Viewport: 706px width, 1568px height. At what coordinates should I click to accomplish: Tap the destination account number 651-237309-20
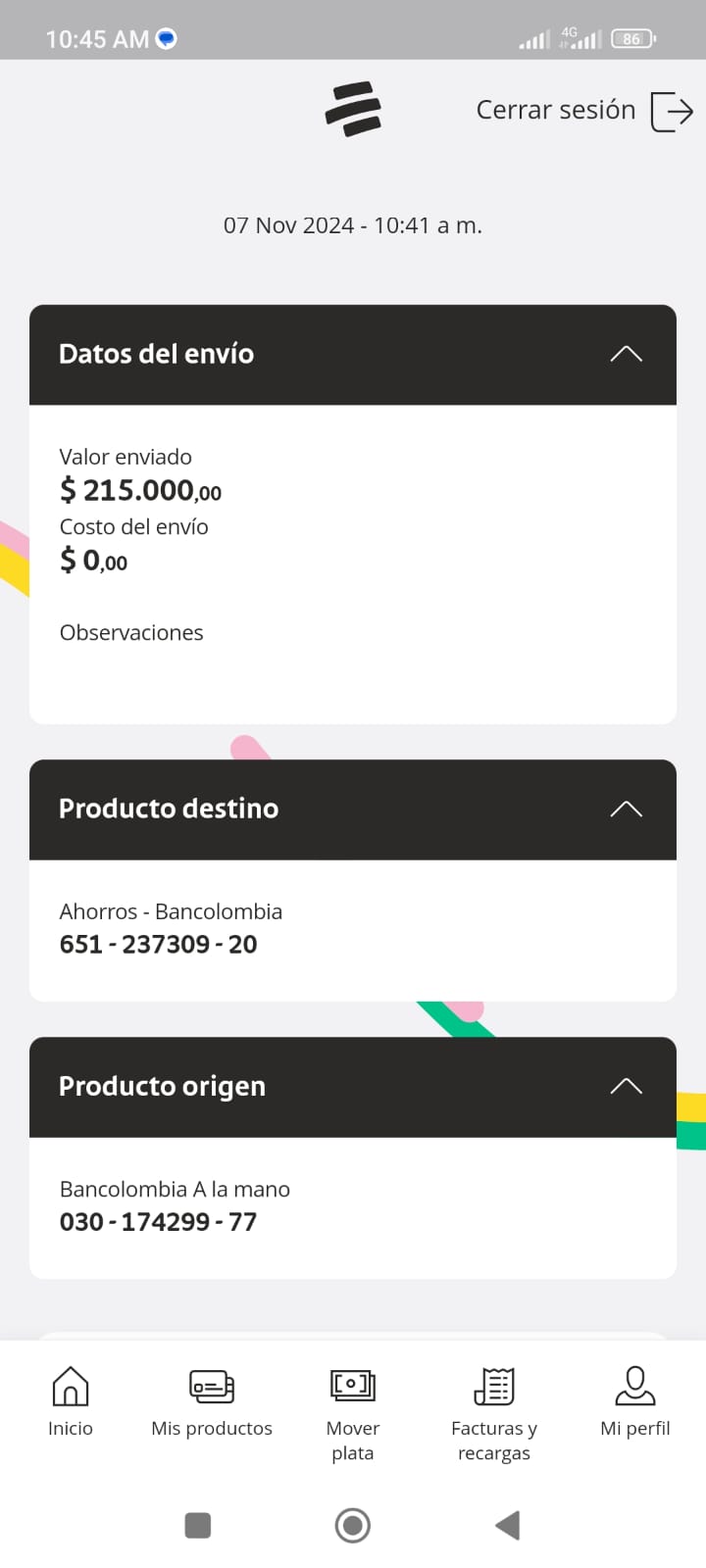click(158, 944)
